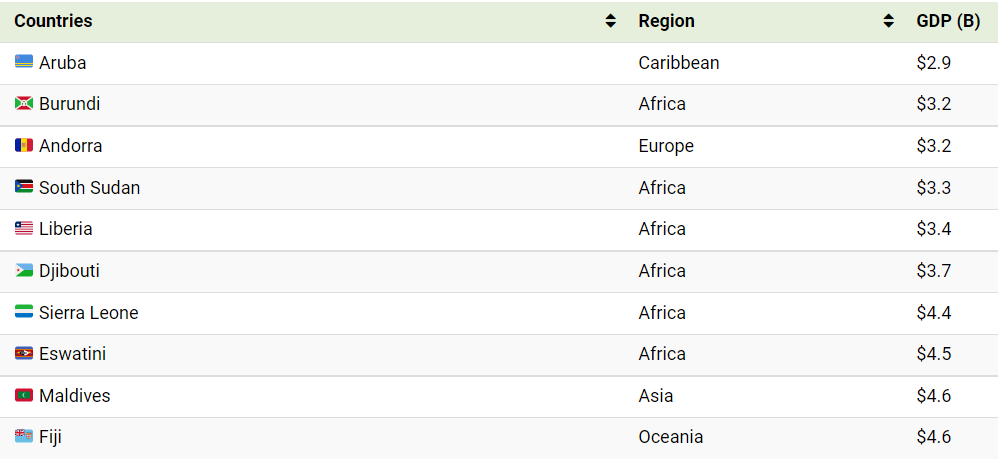The height and width of the screenshot is (461, 998).
Task: Click the Djibouti flag icon
Action: (x=24, y=271)
